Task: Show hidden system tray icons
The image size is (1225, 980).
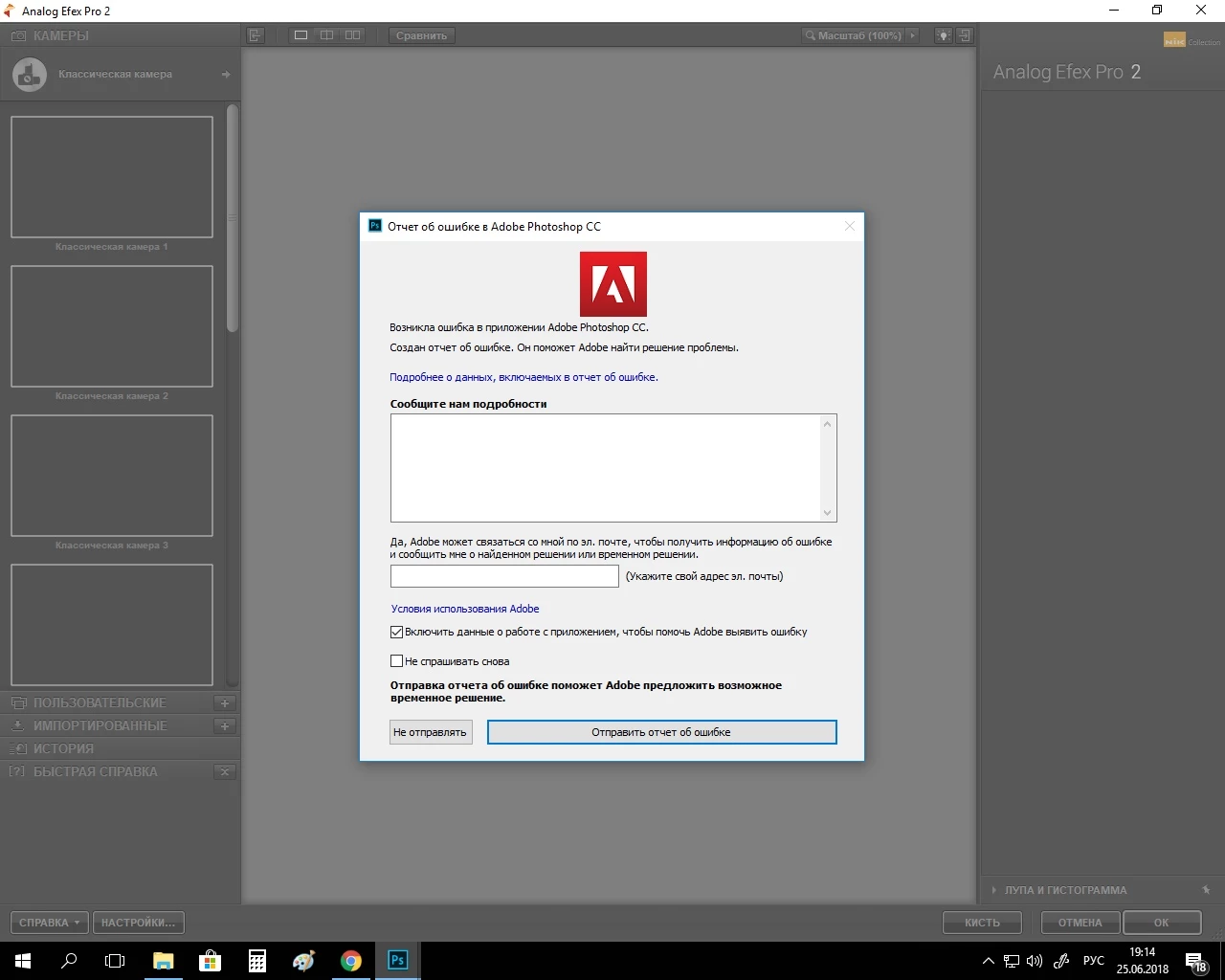Action: point(989,961)
